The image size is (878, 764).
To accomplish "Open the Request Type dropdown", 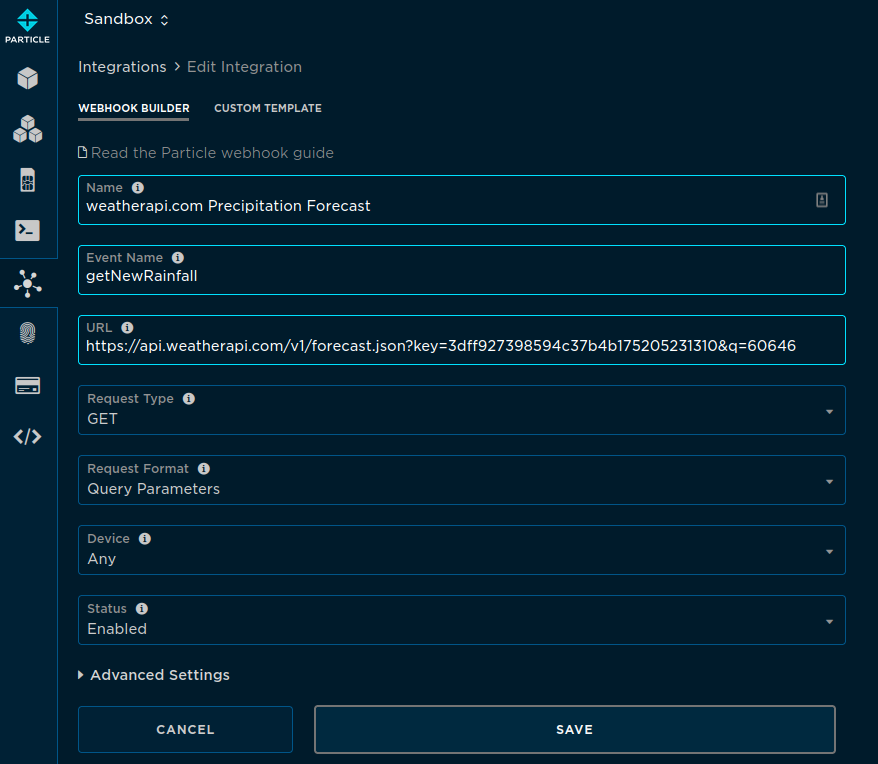I will tap(828, 410).
